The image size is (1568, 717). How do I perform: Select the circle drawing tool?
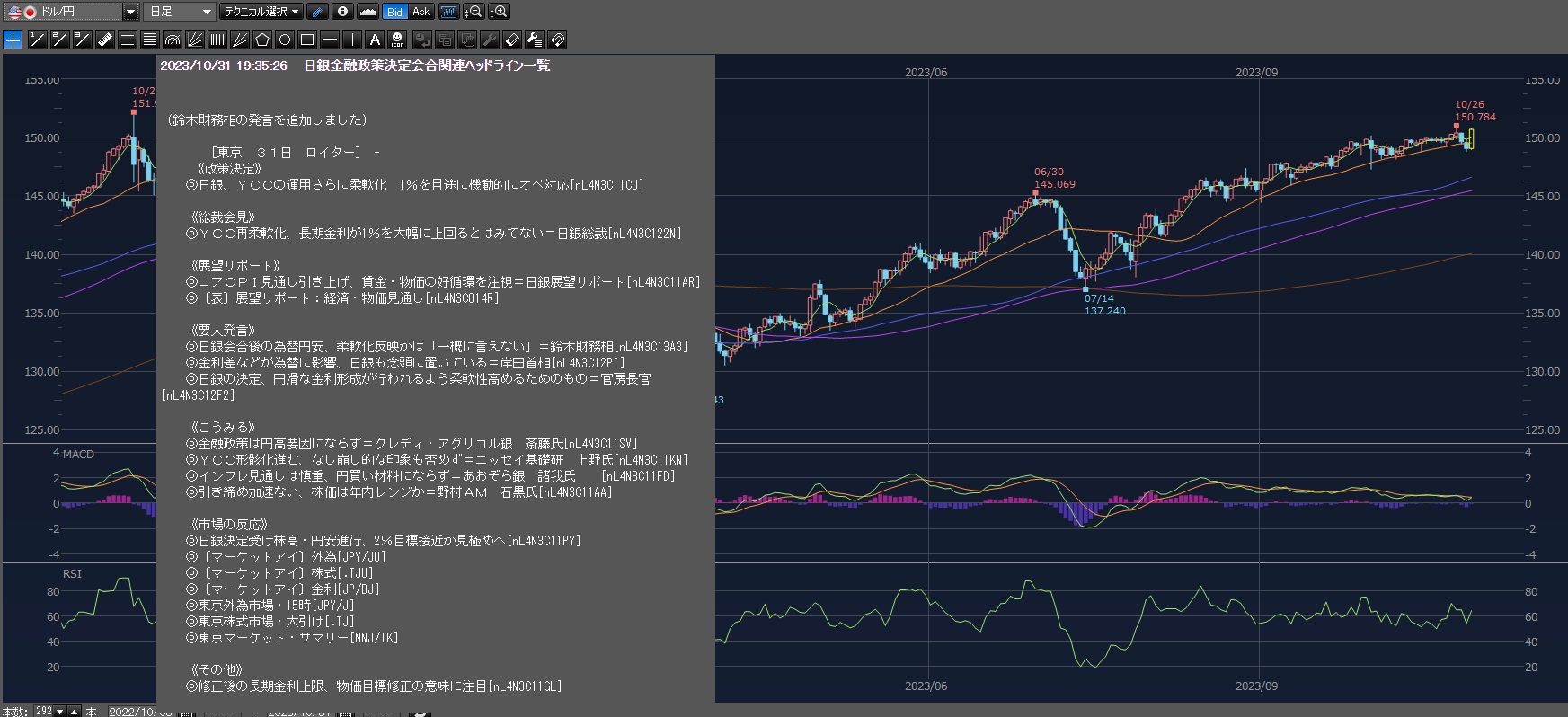pyautogui.click(x=285, y=40)
